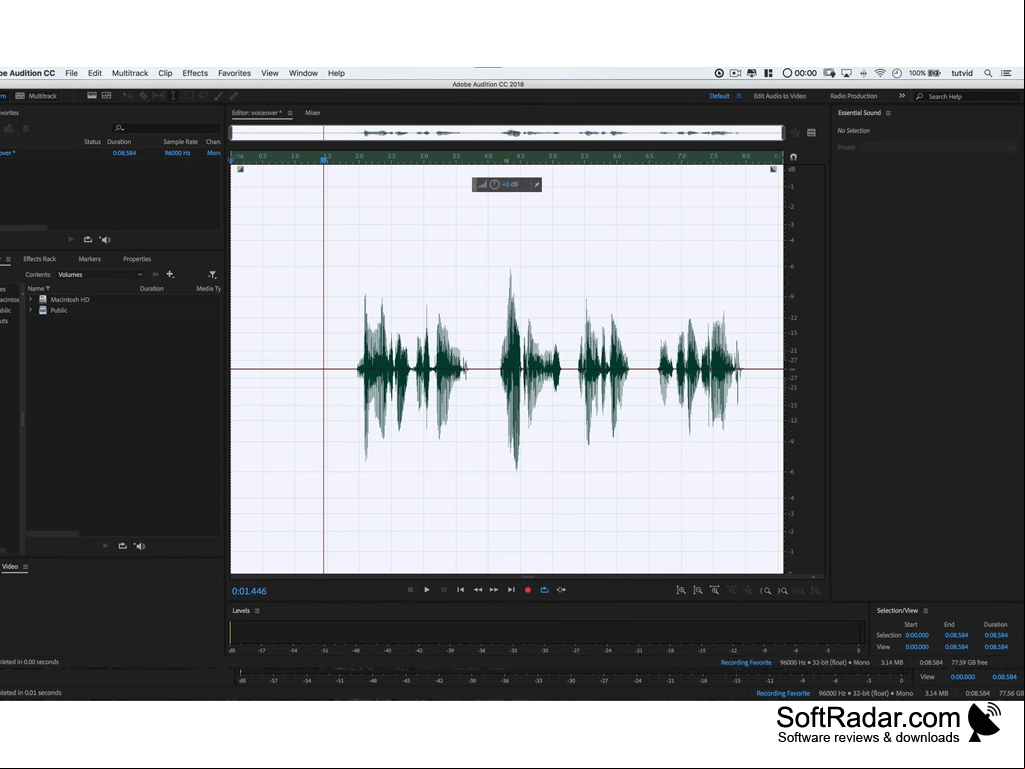Move playhead to previous marker
The height and width of the screenshot is (769, 1025).
pos(460,590)
